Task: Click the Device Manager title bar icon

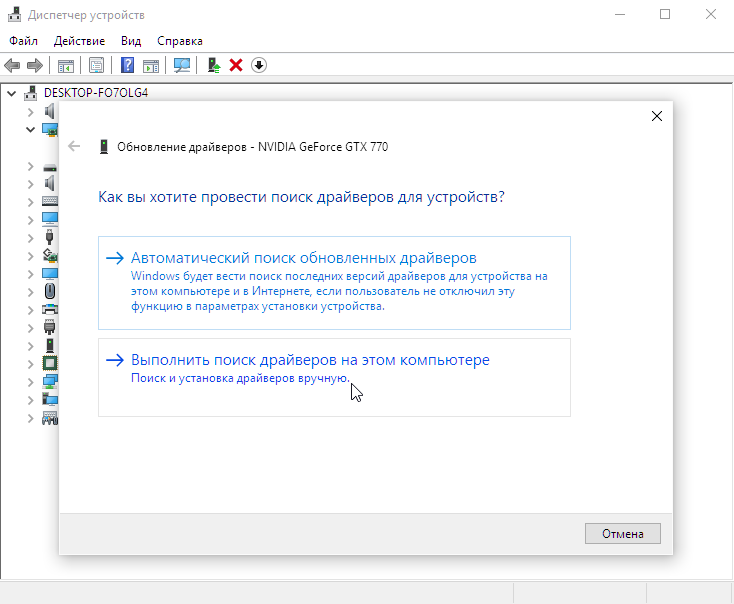Action: [x=15, y=15]
